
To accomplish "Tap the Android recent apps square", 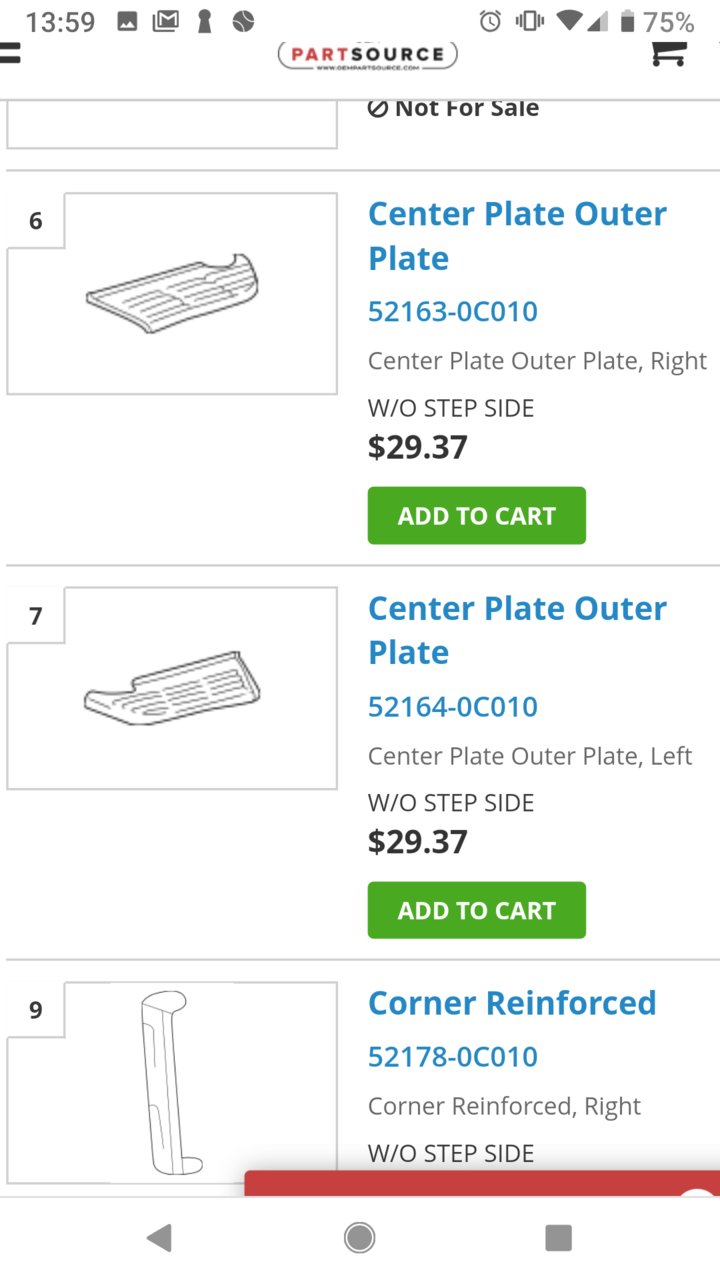I will [558, 1238].
